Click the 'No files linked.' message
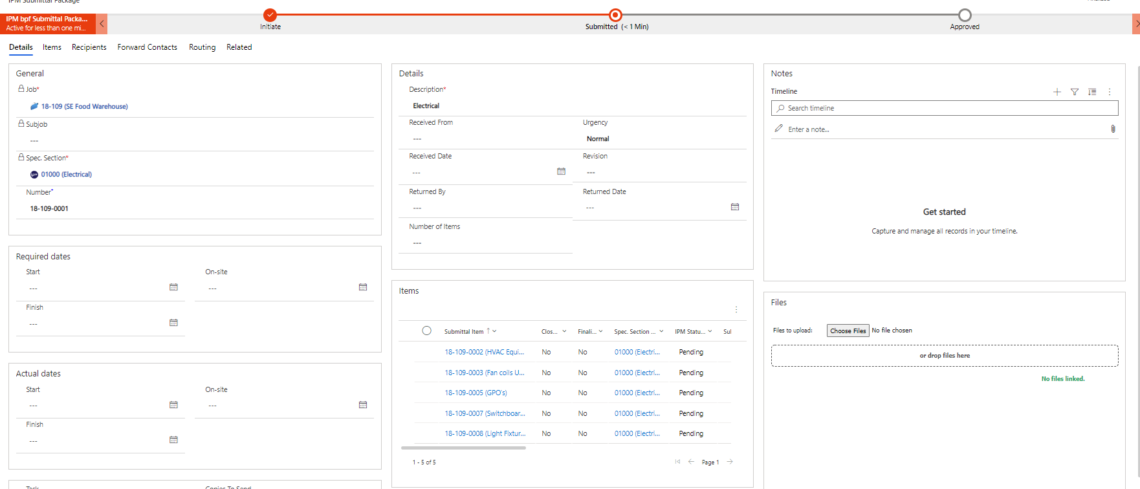The height and width of the screenshot is (489, 1140). (x=1063, y=379)
